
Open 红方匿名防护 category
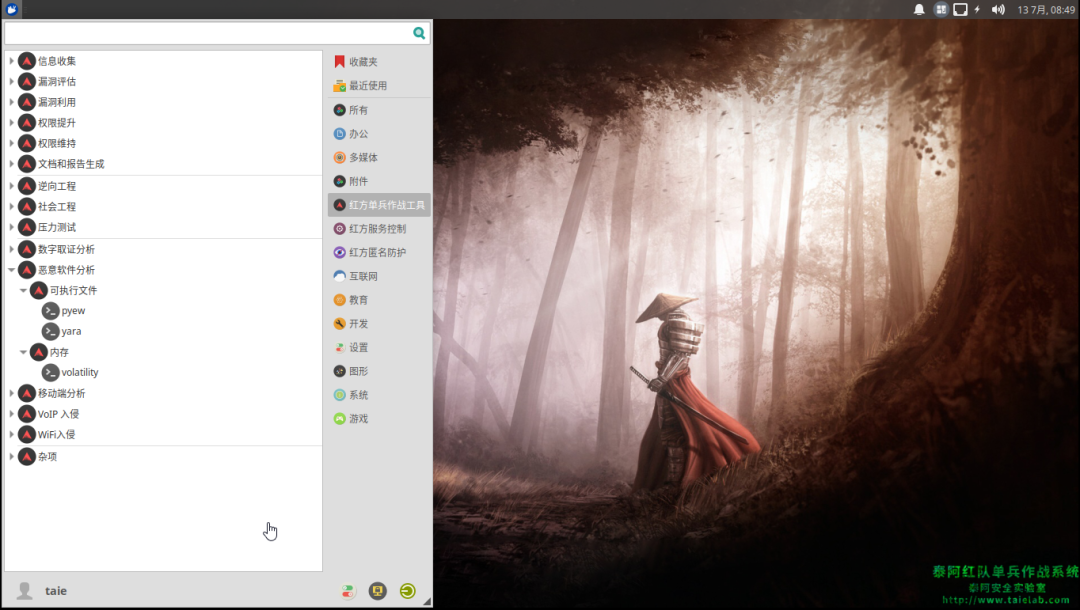(380, 253)
